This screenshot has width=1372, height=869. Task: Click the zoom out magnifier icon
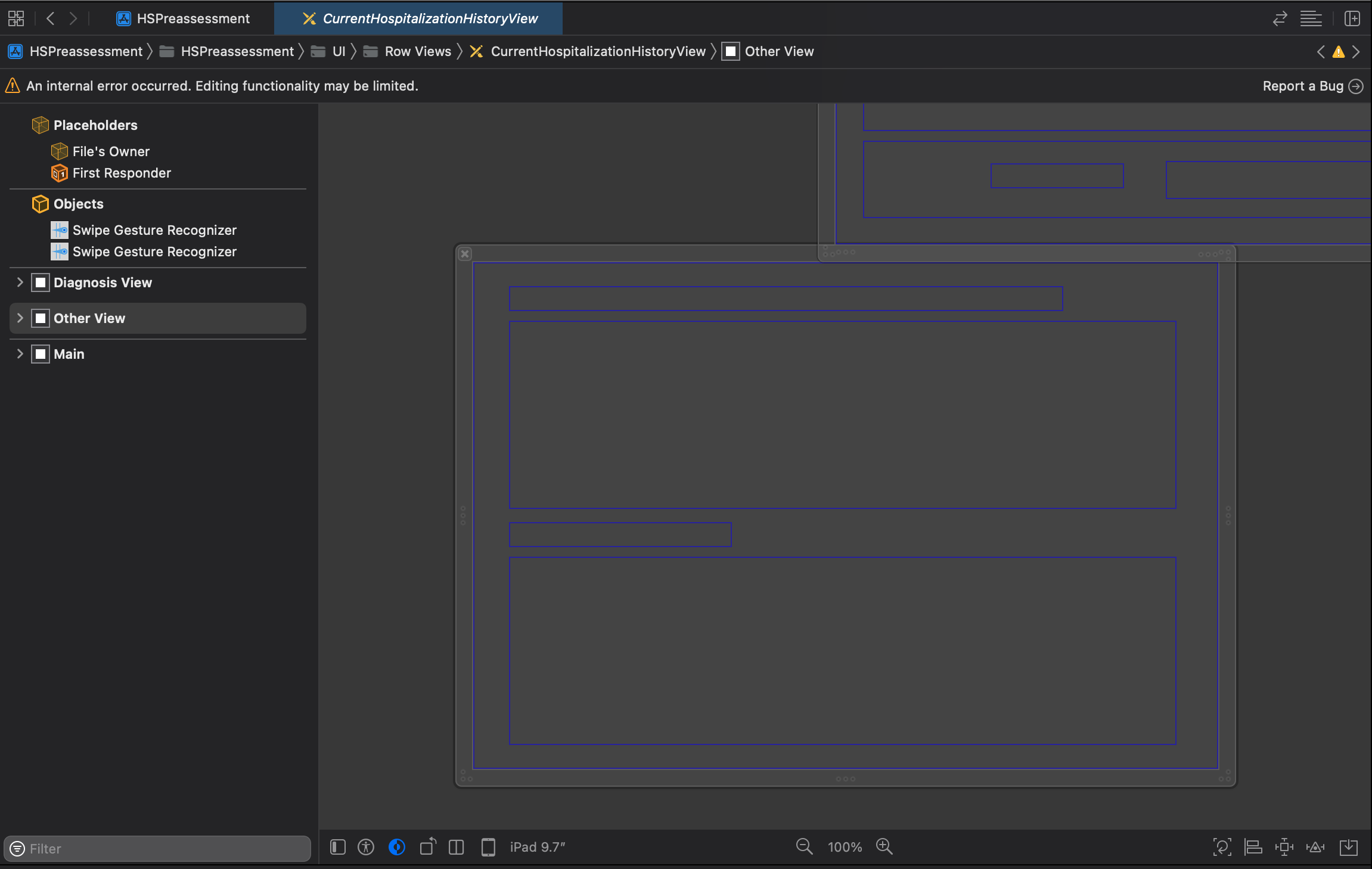click(x=804, y=846)
